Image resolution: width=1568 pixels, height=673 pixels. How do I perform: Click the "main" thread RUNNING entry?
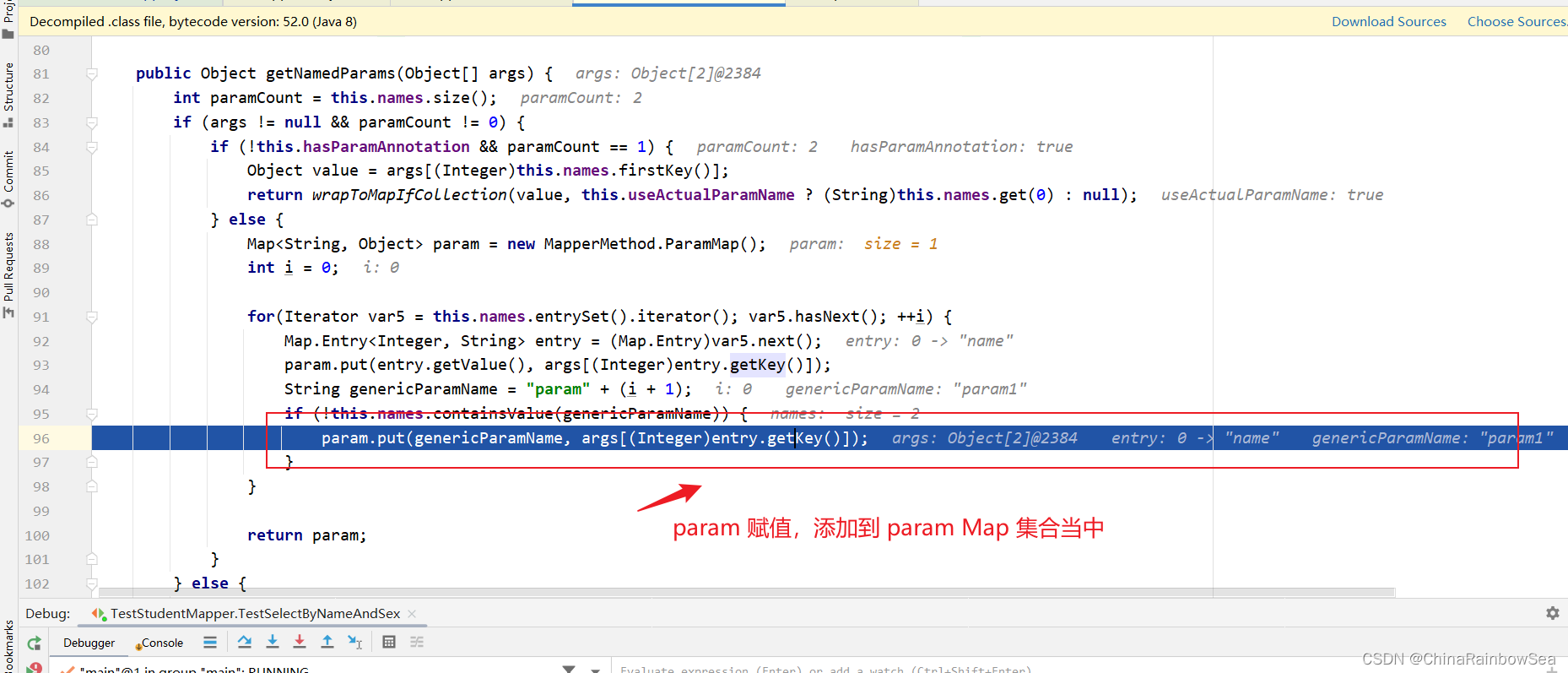(x=194, y=670)
